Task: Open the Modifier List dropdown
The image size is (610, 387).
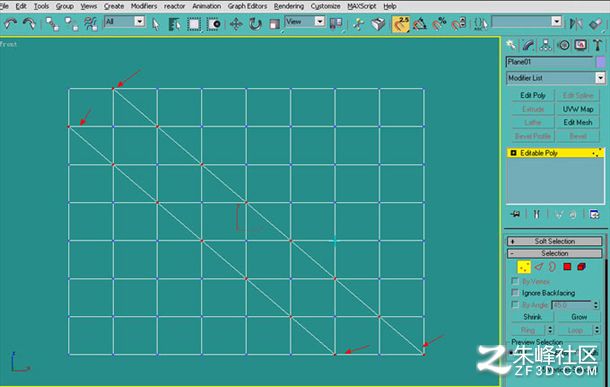Action: click(x=555, y=78)
